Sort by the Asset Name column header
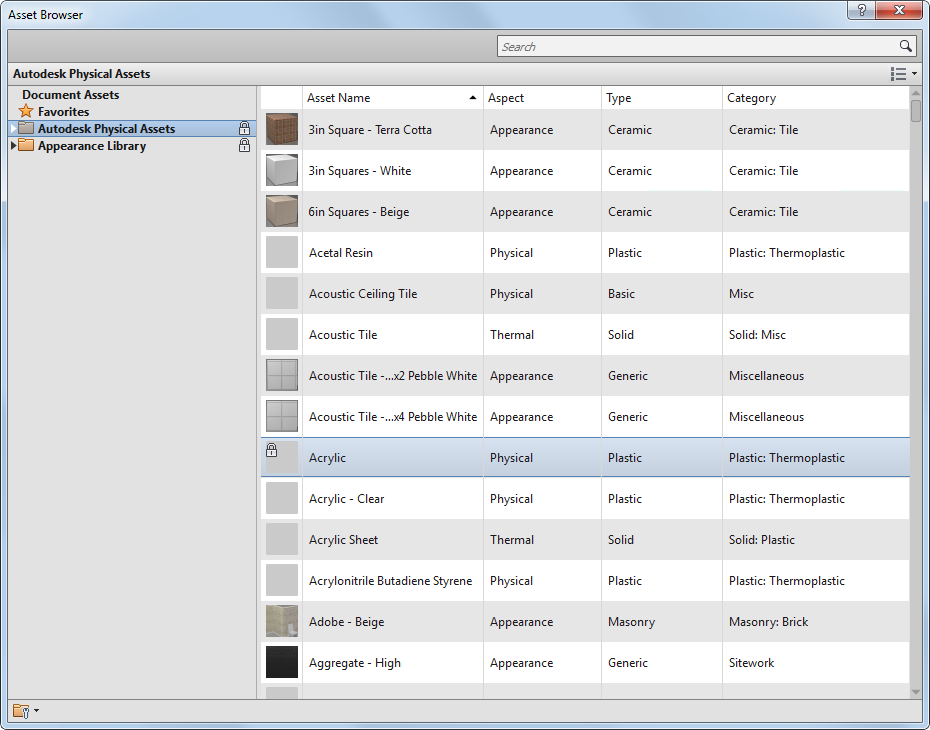 tap(393, 98)
